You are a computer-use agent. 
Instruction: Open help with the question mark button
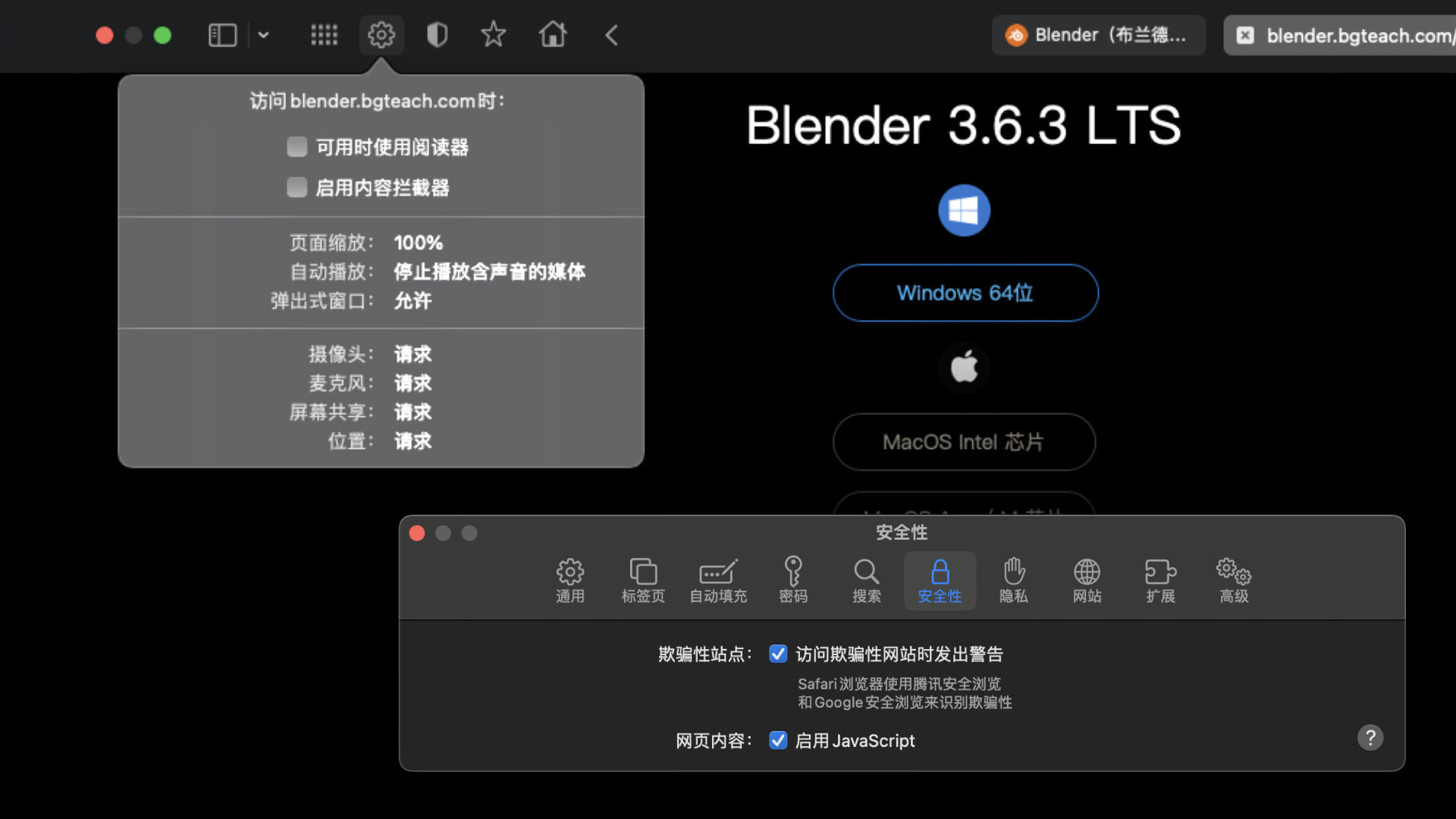[1370, 737]
